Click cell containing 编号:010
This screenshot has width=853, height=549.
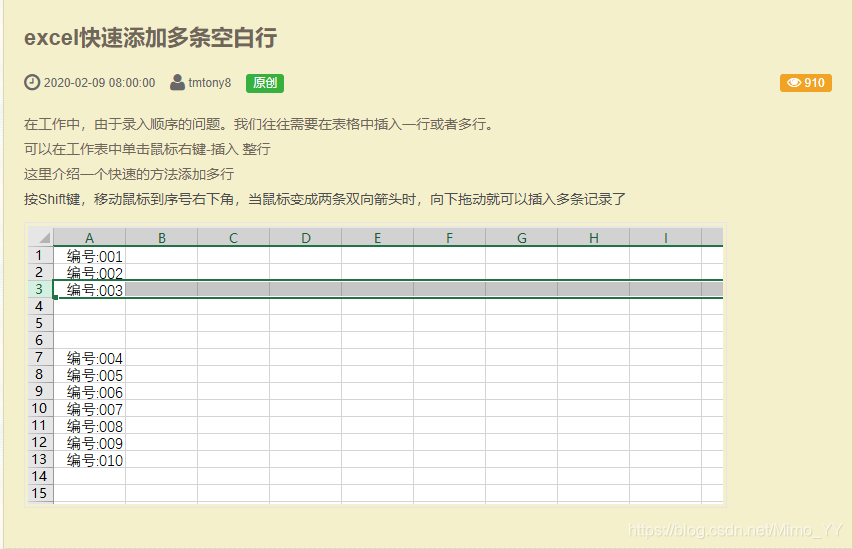tap(90, 460)
